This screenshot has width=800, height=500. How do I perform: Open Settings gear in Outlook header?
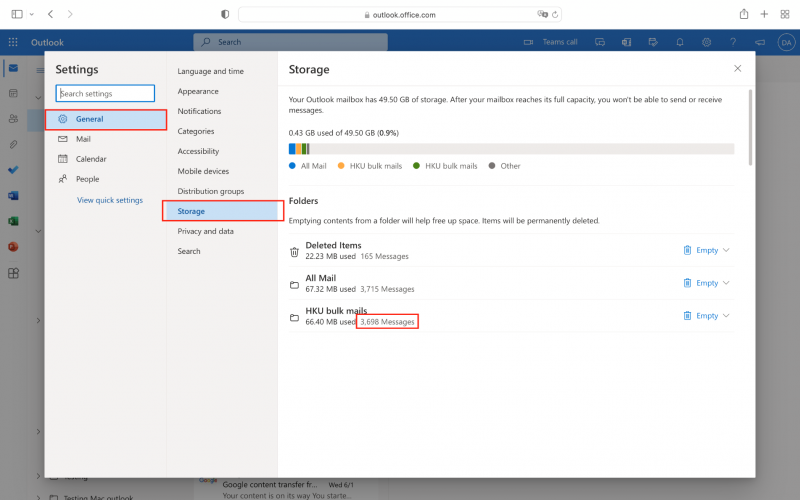[707, 42]
